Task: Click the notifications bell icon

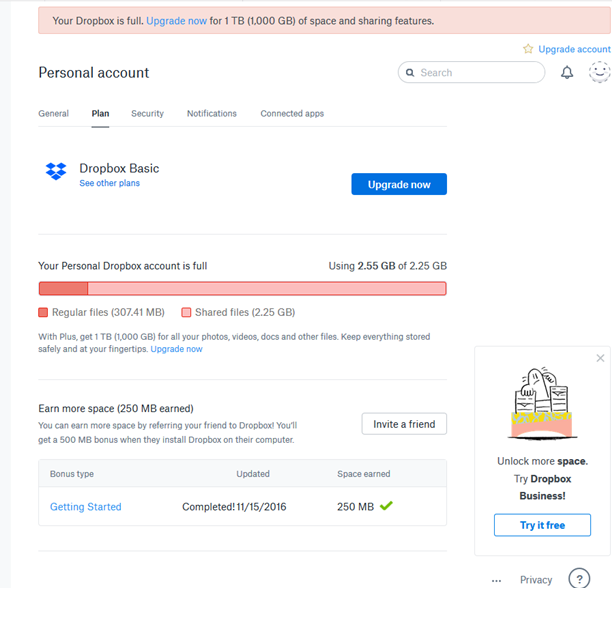Action: coord(567,73)
